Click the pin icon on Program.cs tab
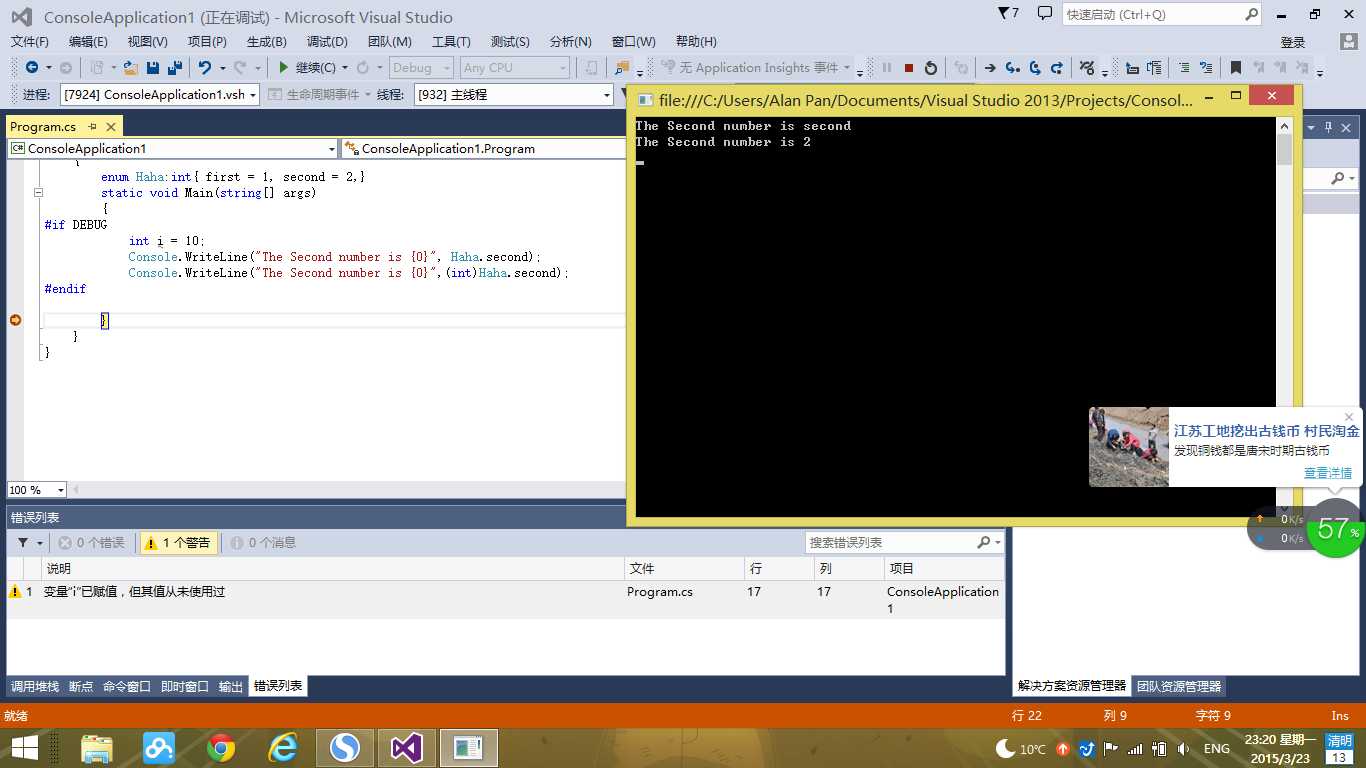This screenshot has height=768, width=1366. [92, 127]
